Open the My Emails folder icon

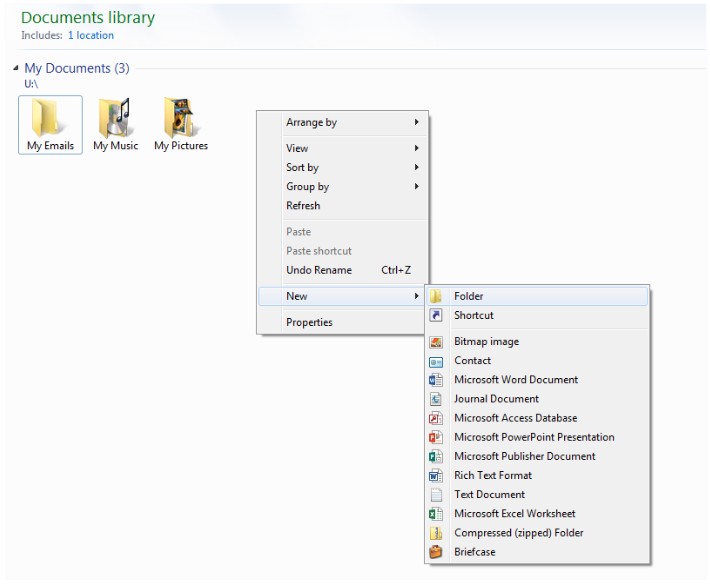click(x=50, y=119)
